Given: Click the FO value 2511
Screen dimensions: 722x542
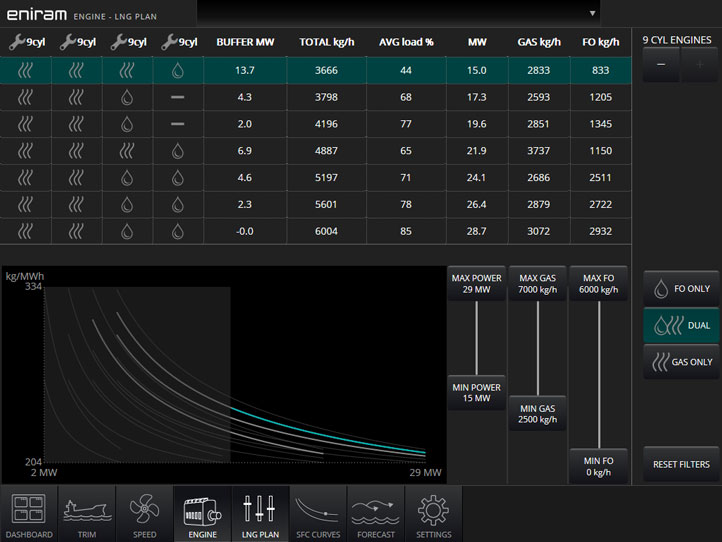Looking at the screenshot, I should pos(600,178).
